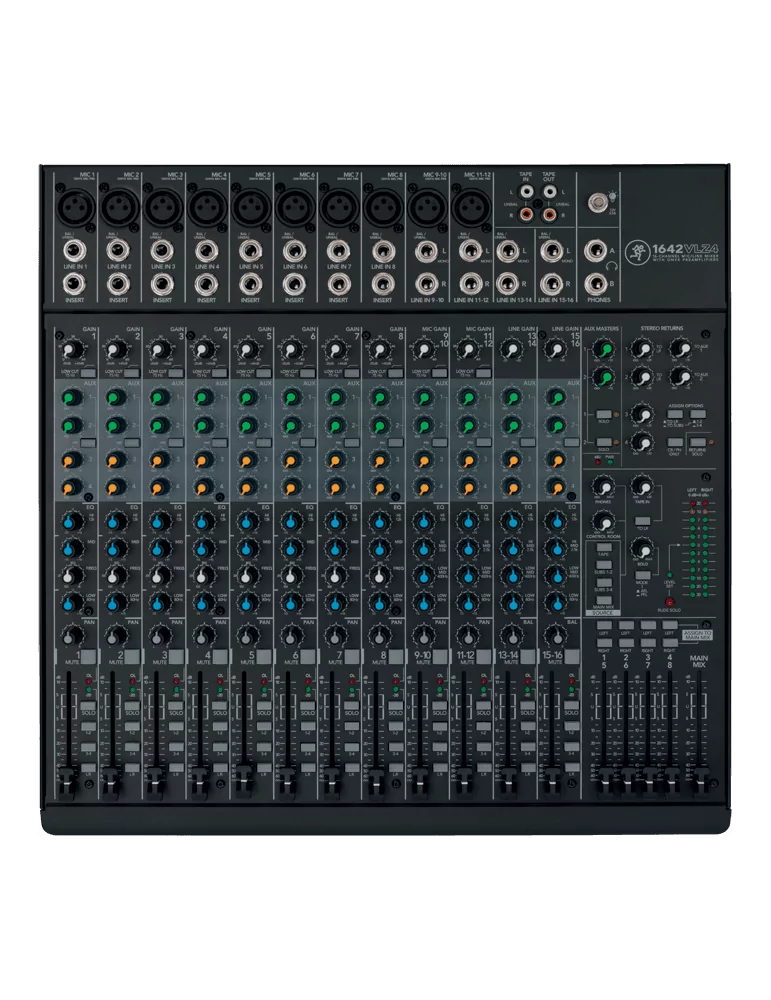The image size is (771, 1000).
Task: Toggle Aux Master 2 SOLO button
Action: (x=603, y=442)
